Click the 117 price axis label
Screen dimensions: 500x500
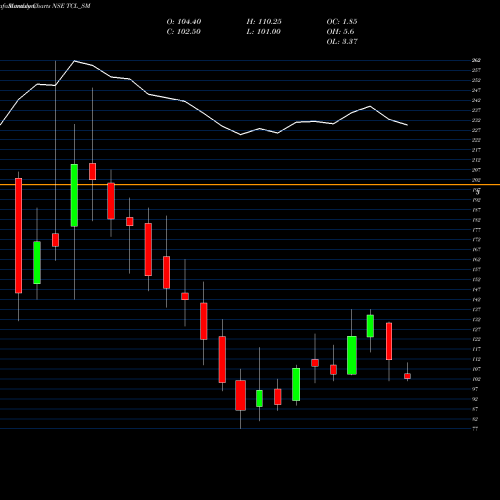(x=476, y=349)
